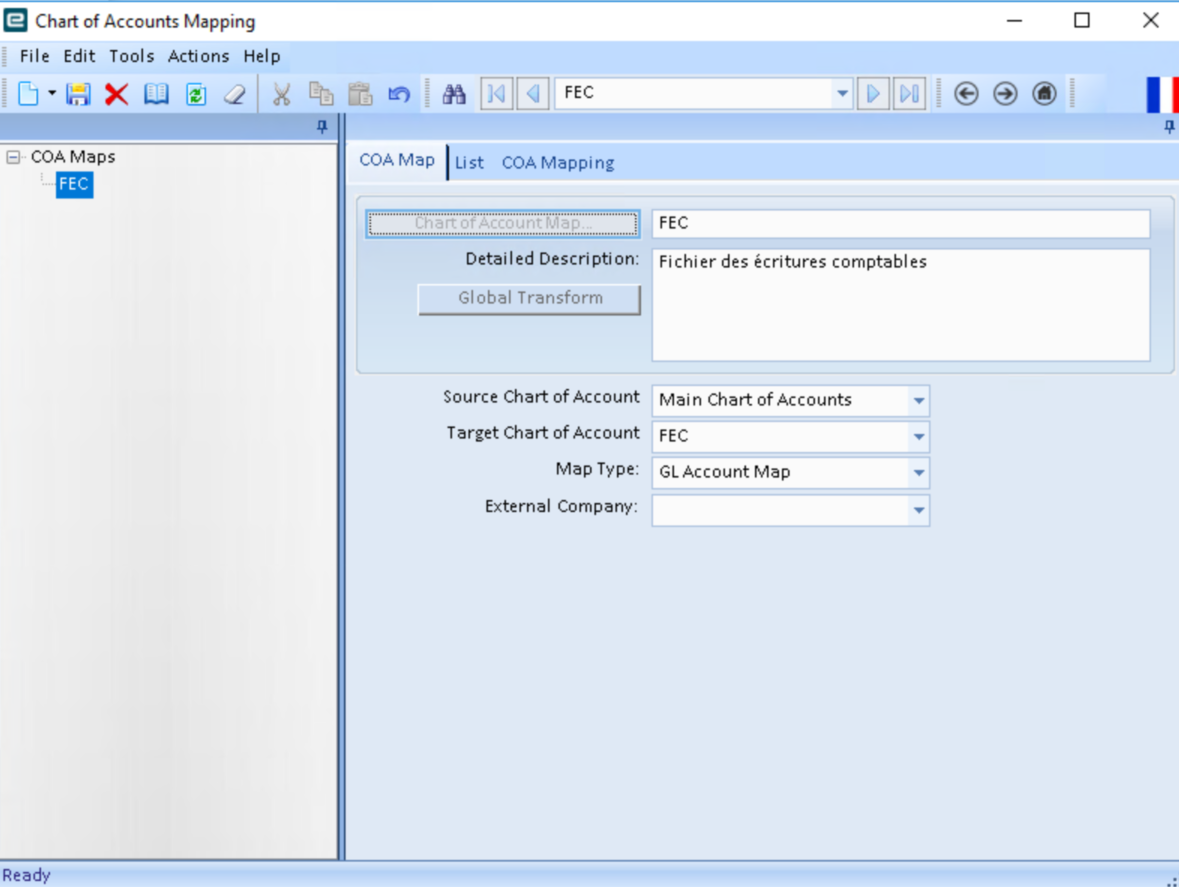This screenshot has height=887, width=1179.
Task: Open search with the binoculars icon
Action: (x=454, y=94)
